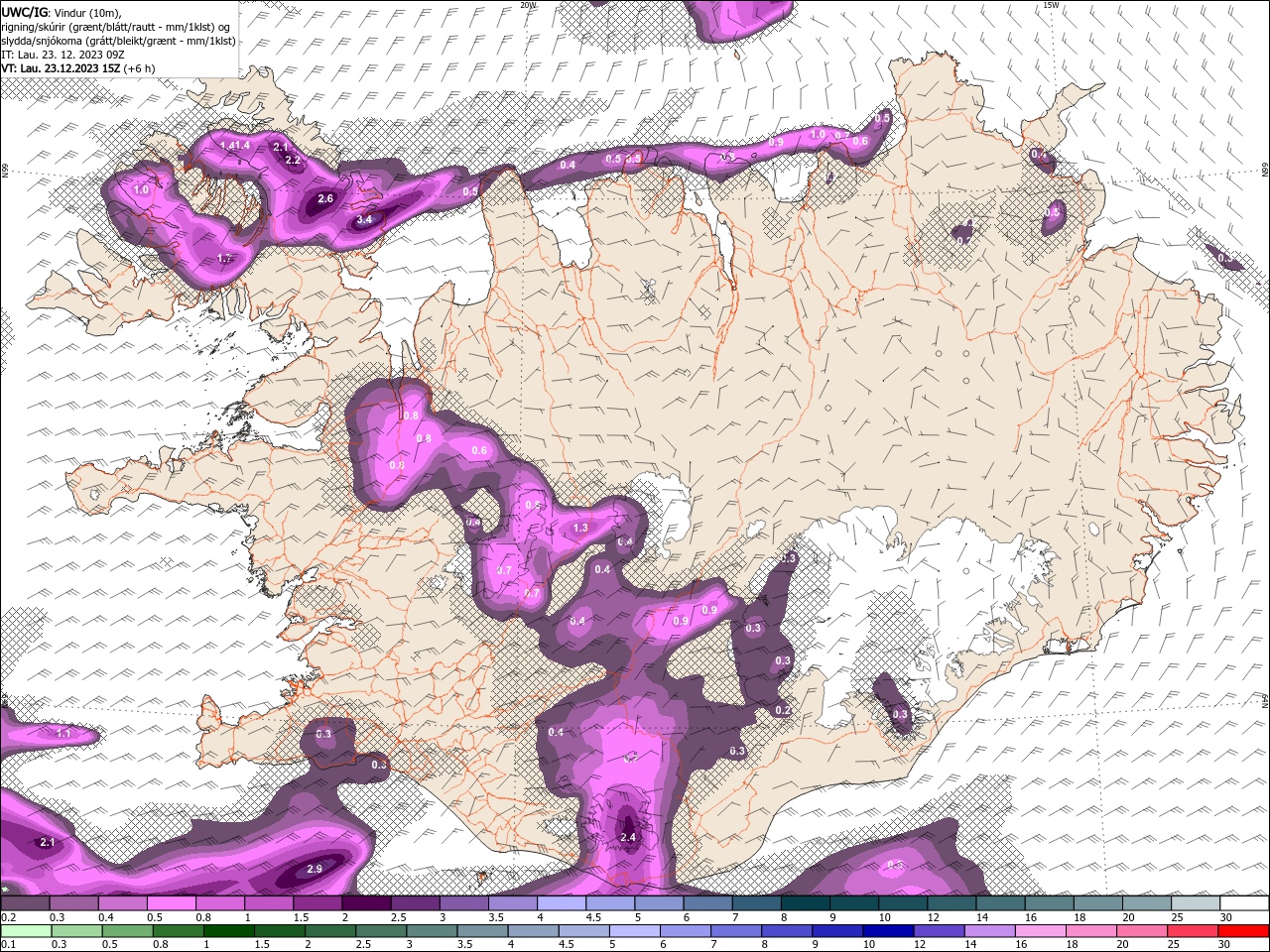Select the rigning/skúrir legend description line
Screen dimensions: 1270x952
tap(116, 27)
